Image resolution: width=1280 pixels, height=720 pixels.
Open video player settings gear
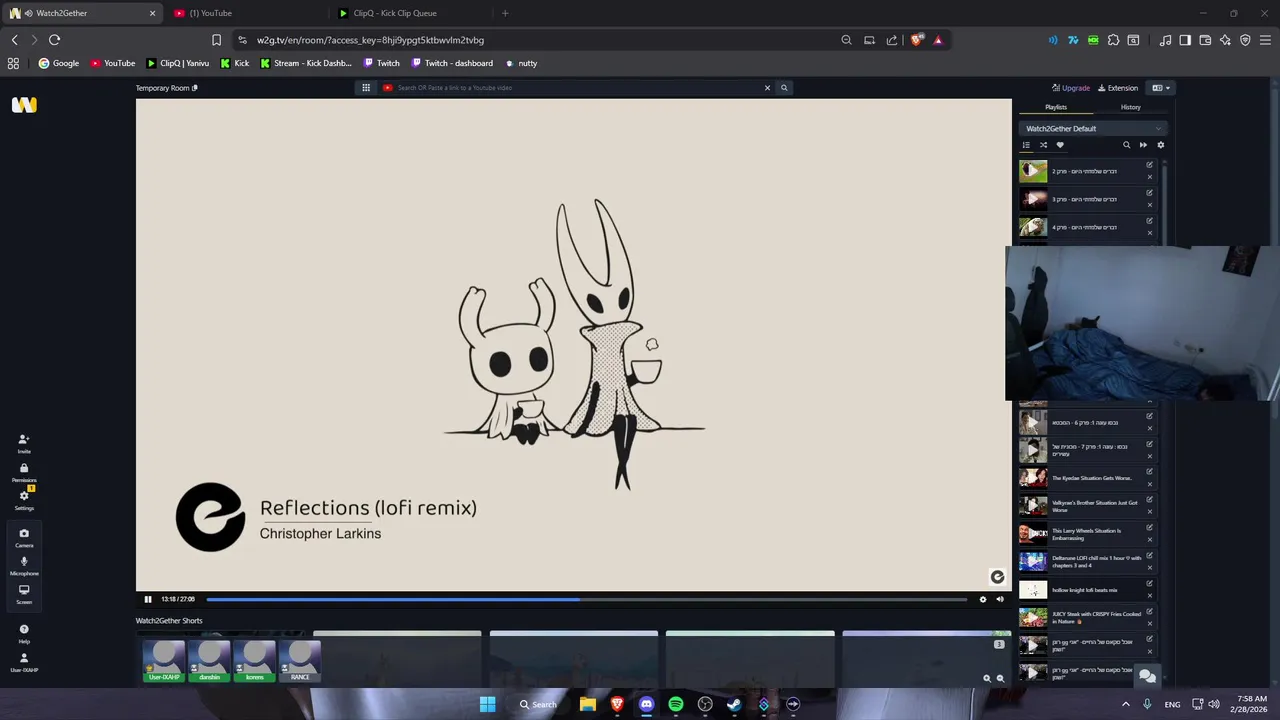pyautogui.click(x=983, y=599)
